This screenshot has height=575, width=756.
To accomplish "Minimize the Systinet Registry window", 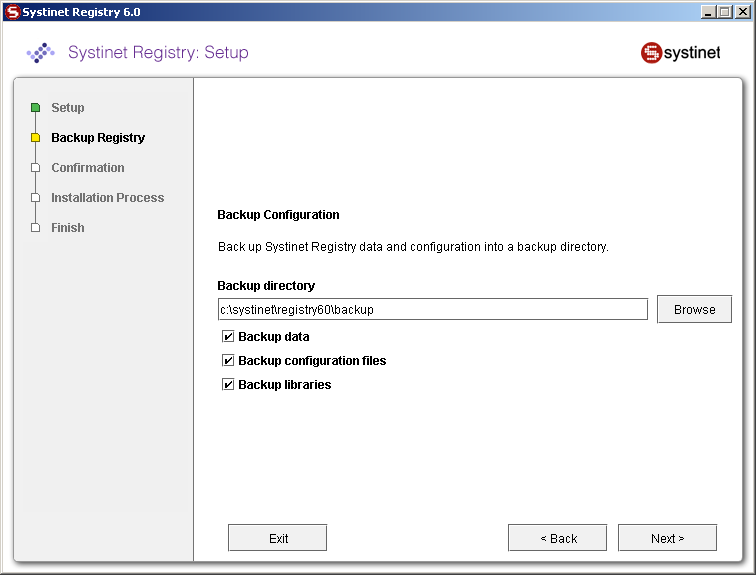I will click(707, 12).
